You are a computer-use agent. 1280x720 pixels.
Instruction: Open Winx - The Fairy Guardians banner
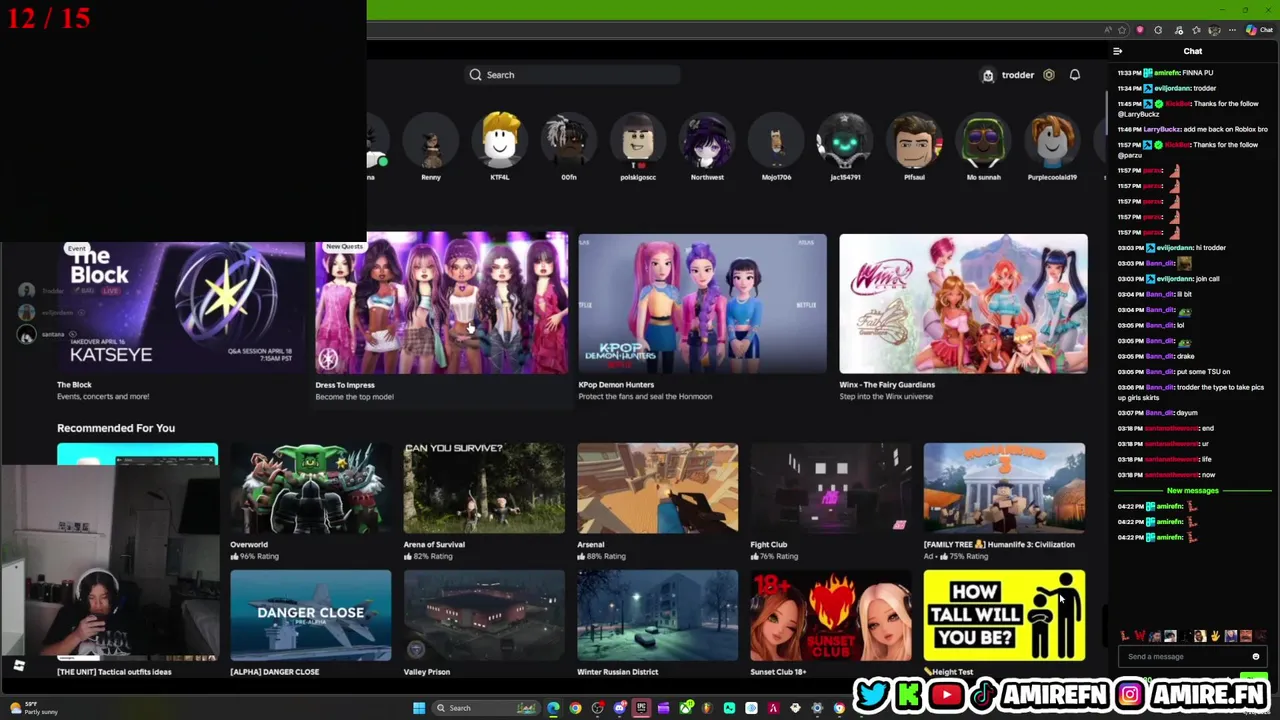click(x=963, y=304)
